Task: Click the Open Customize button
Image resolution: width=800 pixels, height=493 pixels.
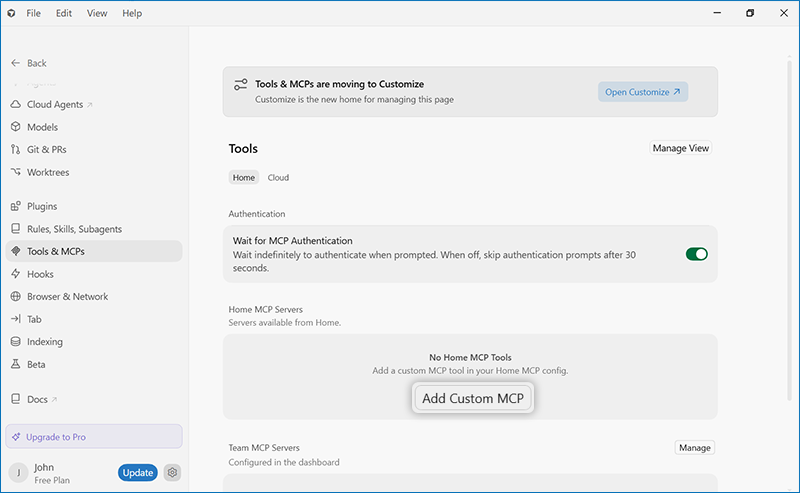Action: coord(643,92)
